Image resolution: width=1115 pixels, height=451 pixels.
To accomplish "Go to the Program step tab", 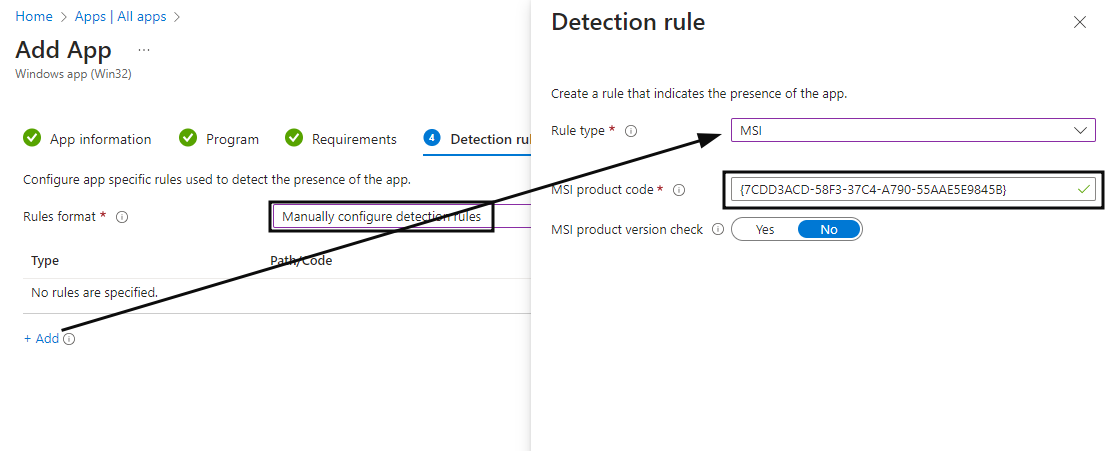I will click(x=219, y=139).
